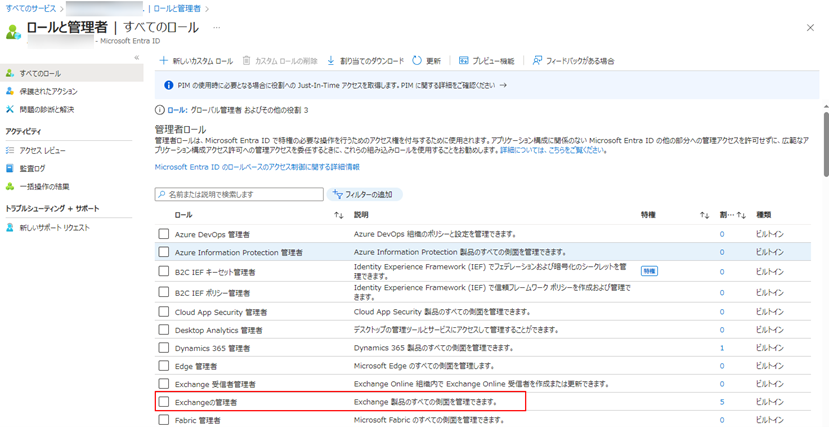Check the Exchange 受信者管理者 checkbox
829x427 pixels.
[164, 383]
